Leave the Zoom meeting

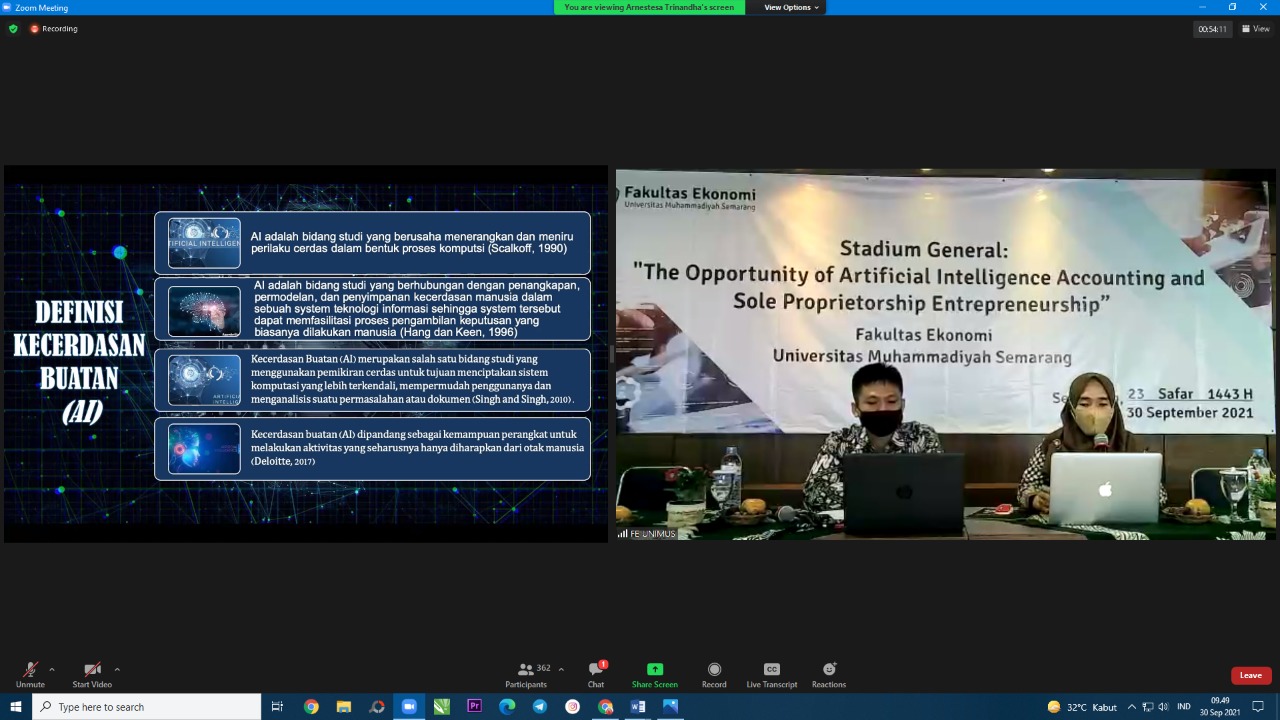tap(1251, 675)
